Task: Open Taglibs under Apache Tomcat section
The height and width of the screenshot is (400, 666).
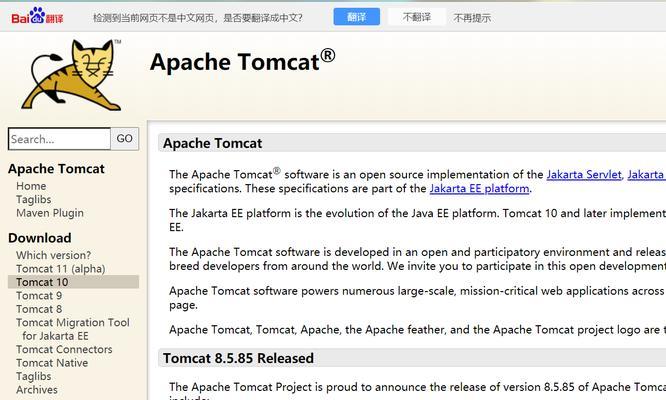Action: coord(34,200)
